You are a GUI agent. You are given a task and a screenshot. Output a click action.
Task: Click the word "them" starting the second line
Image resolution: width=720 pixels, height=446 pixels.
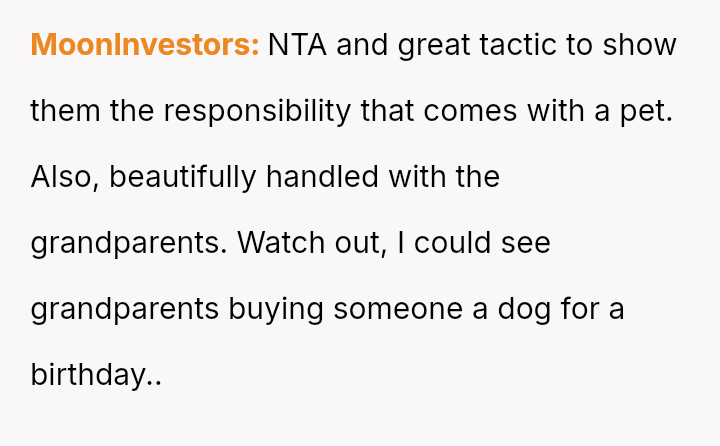tap(66, 111)
